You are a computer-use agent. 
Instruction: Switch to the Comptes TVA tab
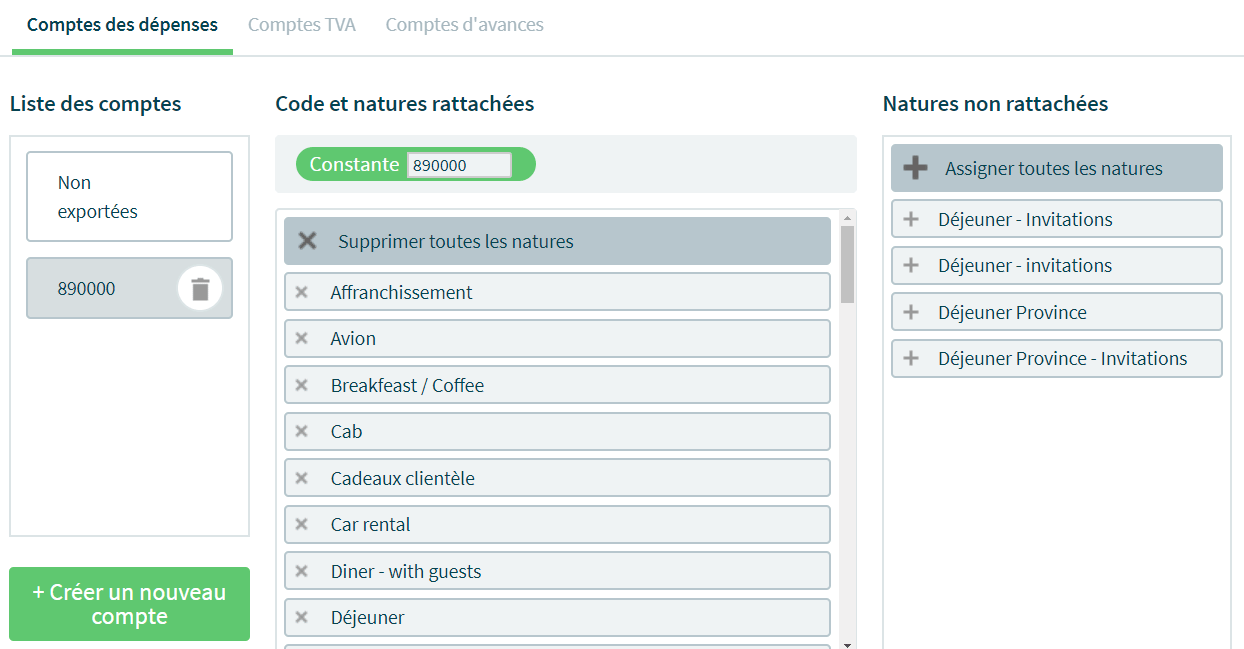[x=302, y=25]
